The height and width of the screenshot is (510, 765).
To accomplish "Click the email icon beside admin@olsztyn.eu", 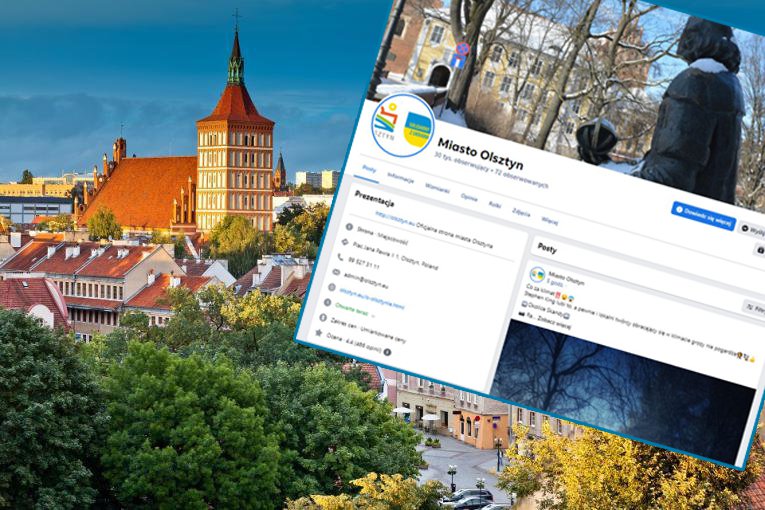I will coord(336,272).
